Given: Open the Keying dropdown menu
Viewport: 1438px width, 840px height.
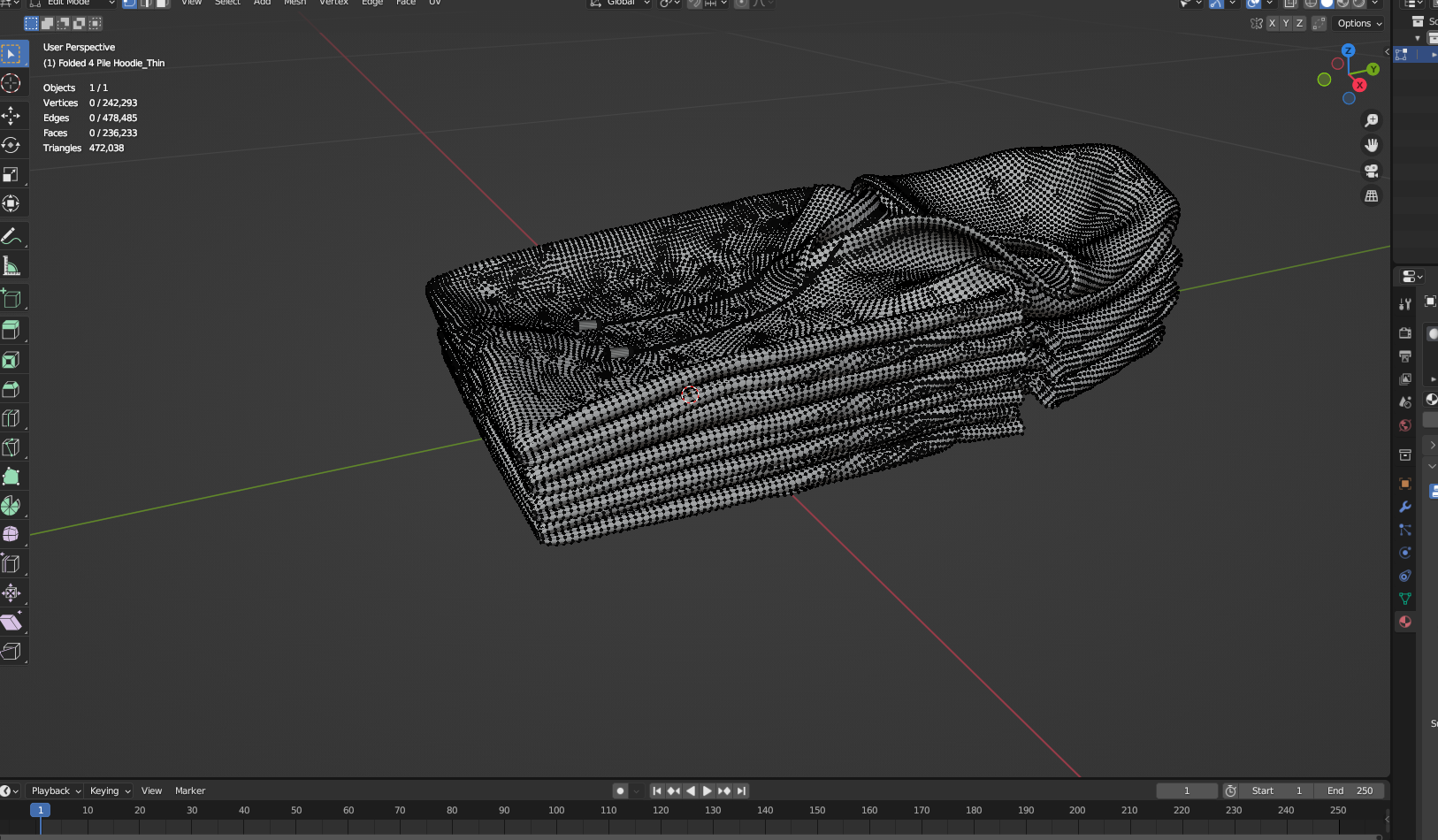Looking at the screenshot, I should pyautogui.click(x=109, y=790).
